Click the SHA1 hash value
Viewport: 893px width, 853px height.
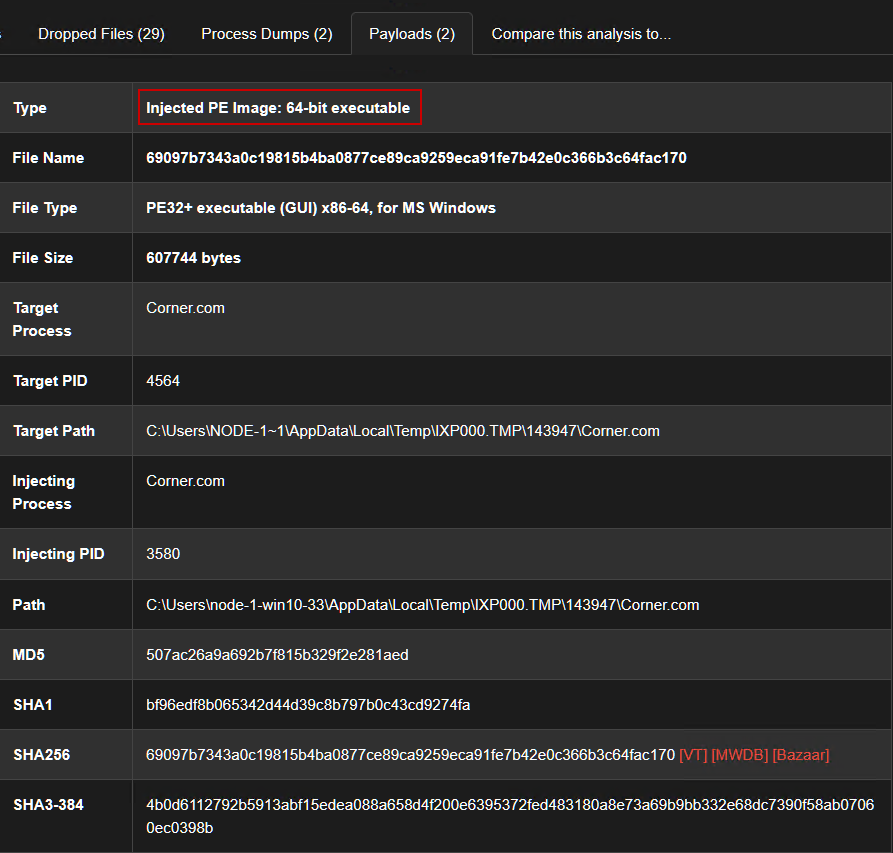pyautogui.click(x=308, y=705)
